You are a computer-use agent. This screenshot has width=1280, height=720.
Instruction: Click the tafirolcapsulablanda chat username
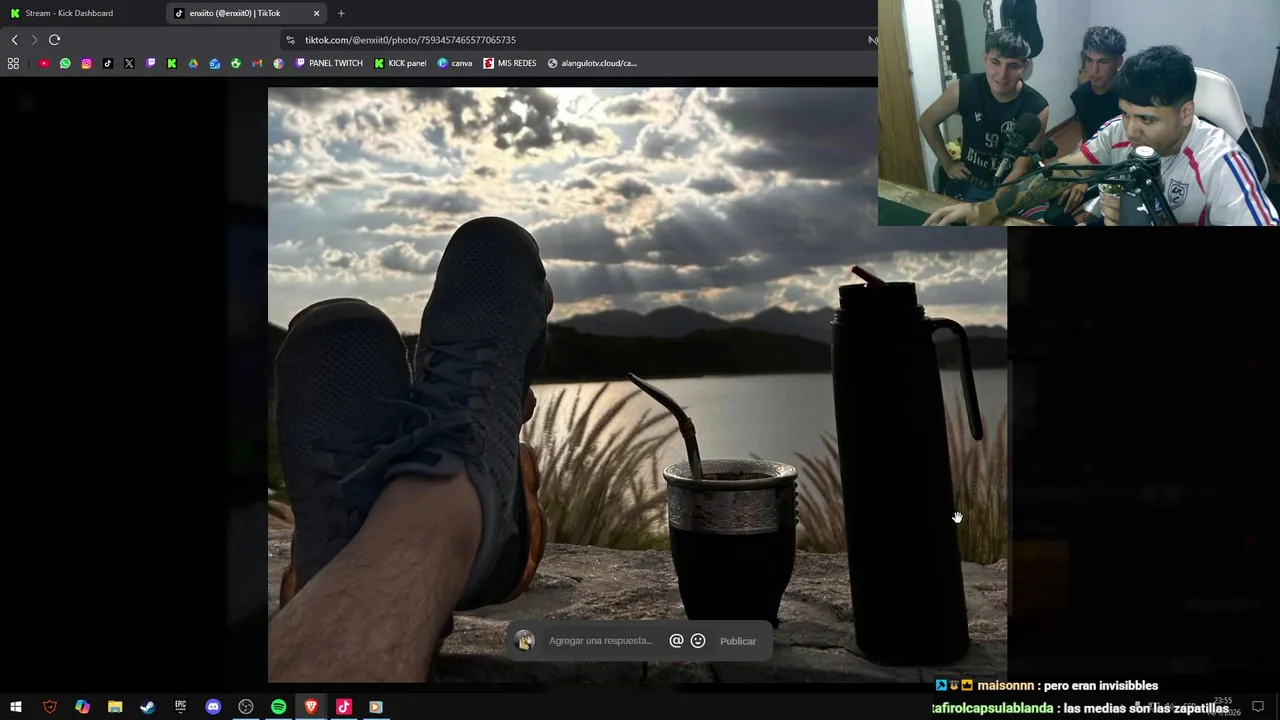pos(993,708)
